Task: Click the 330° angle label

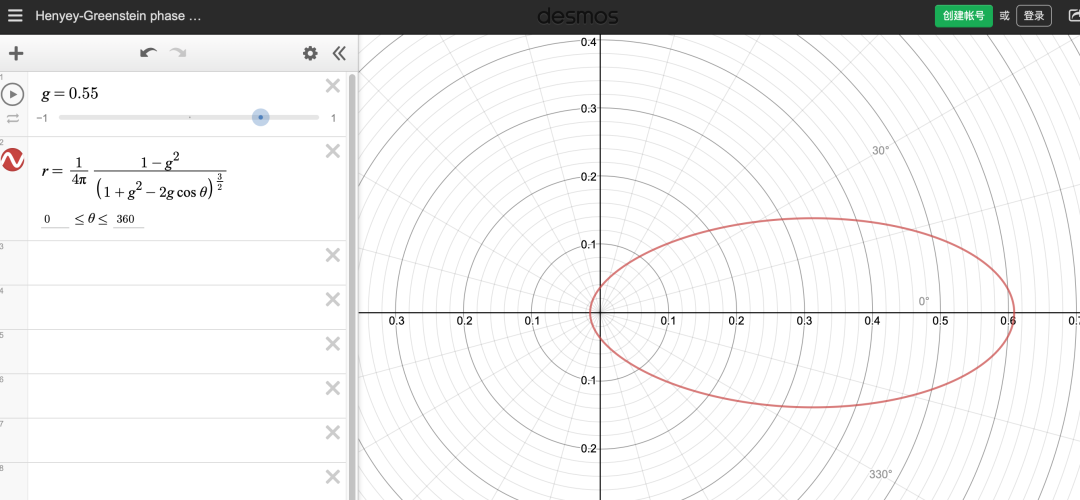Action: tap(880, 474)
